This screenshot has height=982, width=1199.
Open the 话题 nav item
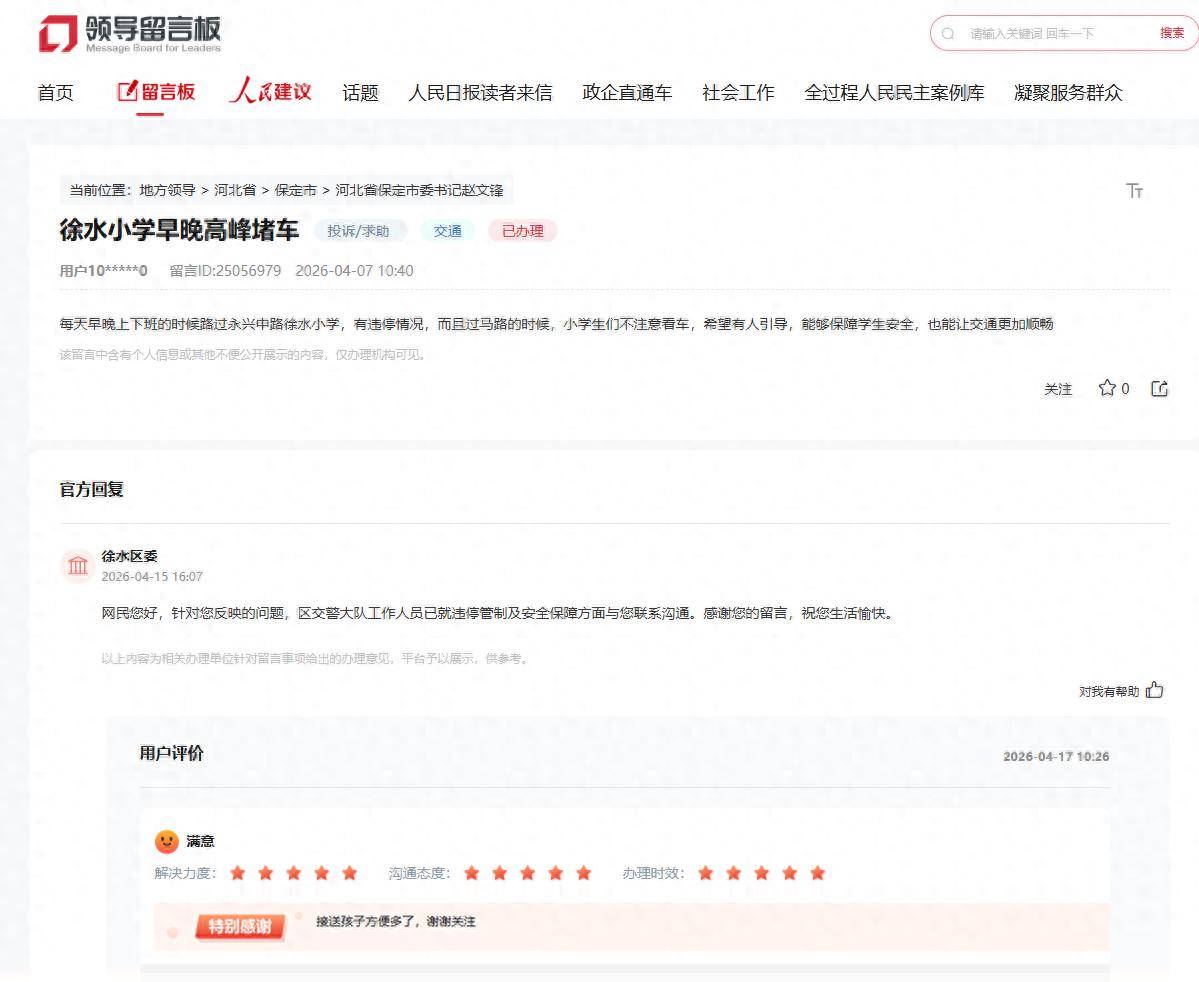[x=360, y=93]
